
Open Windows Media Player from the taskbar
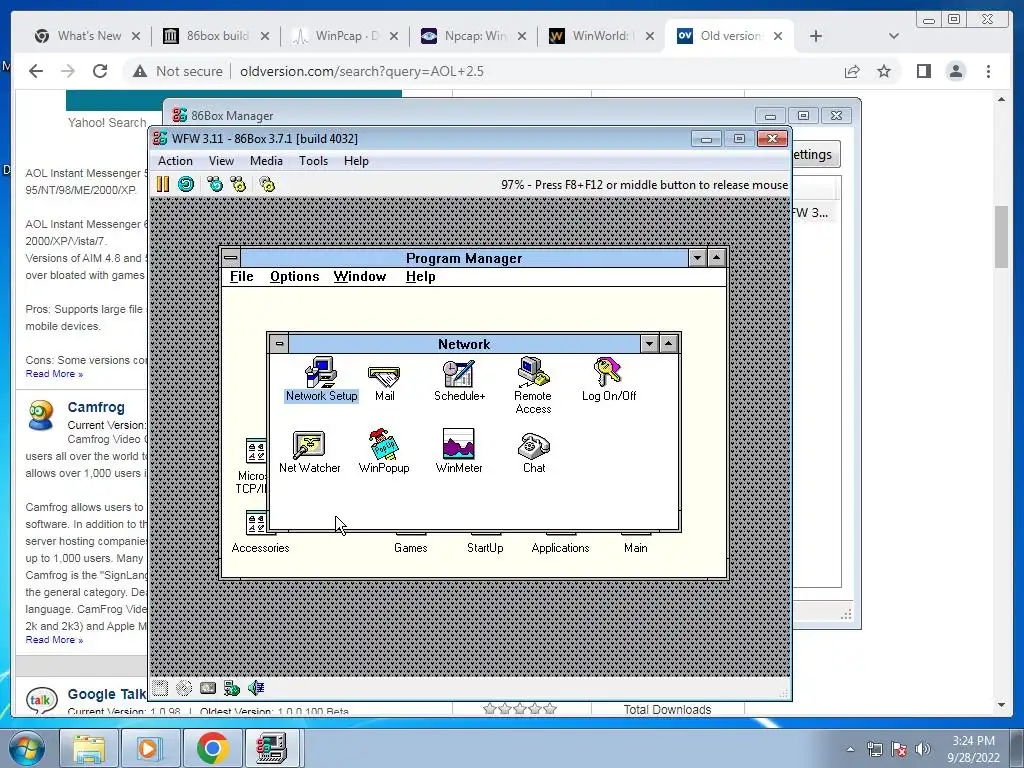[x=150, y=748]
